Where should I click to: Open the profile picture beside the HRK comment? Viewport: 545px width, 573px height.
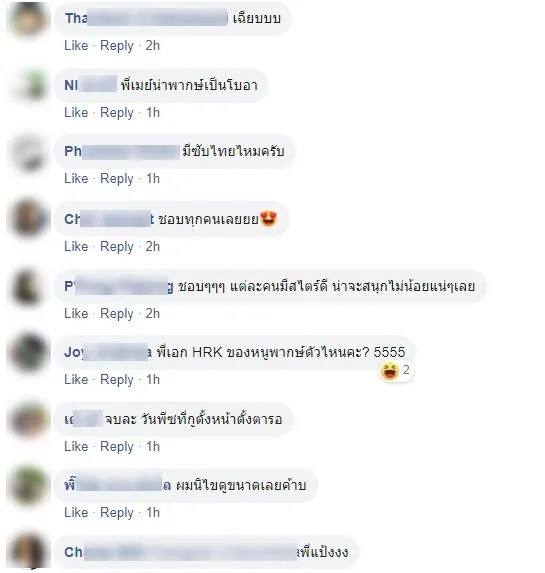coord(29,353)
